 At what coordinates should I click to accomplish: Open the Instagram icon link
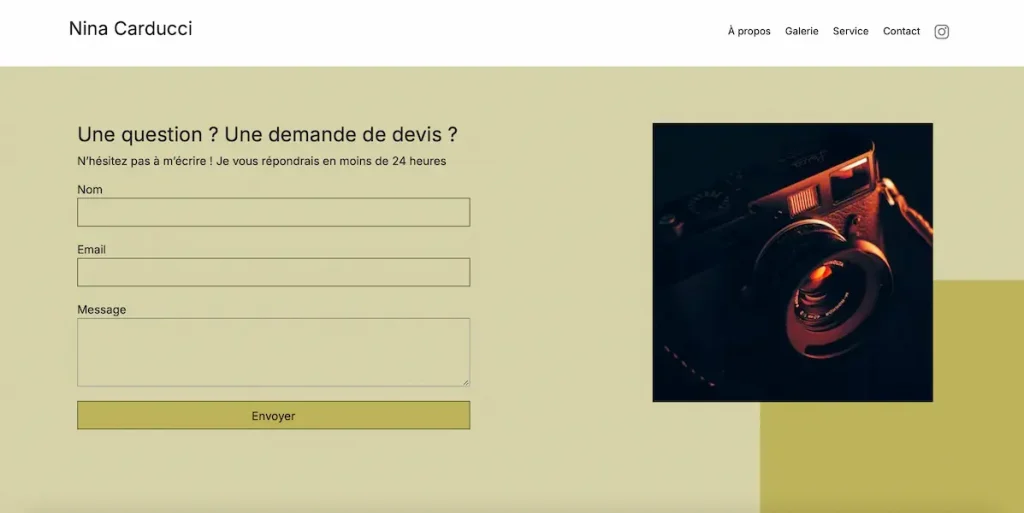[x=941, y=31]
